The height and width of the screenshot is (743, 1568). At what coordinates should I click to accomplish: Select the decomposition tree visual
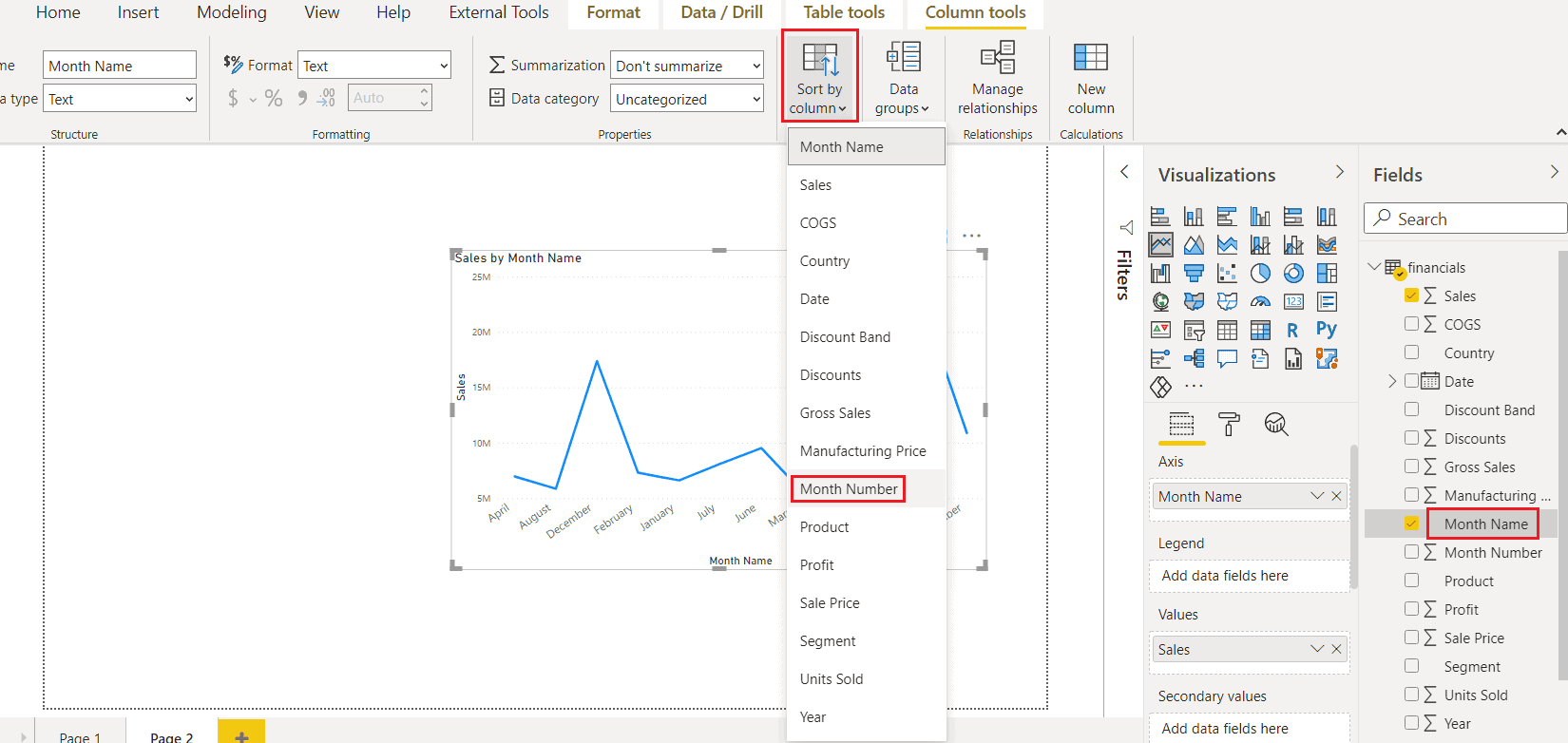[x=1194, y=359]
